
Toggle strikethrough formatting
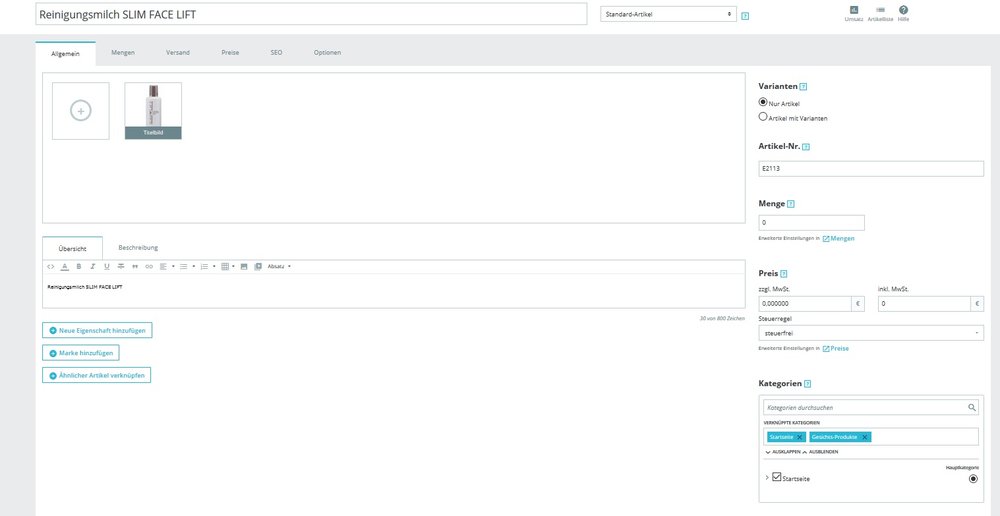121,266
